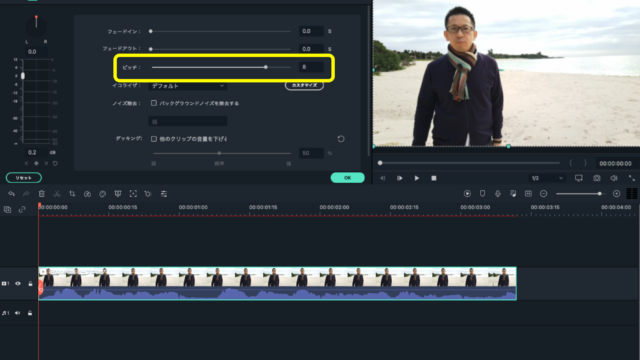
Task: Click the pitch value input field
Action: (x=311, y=67)
